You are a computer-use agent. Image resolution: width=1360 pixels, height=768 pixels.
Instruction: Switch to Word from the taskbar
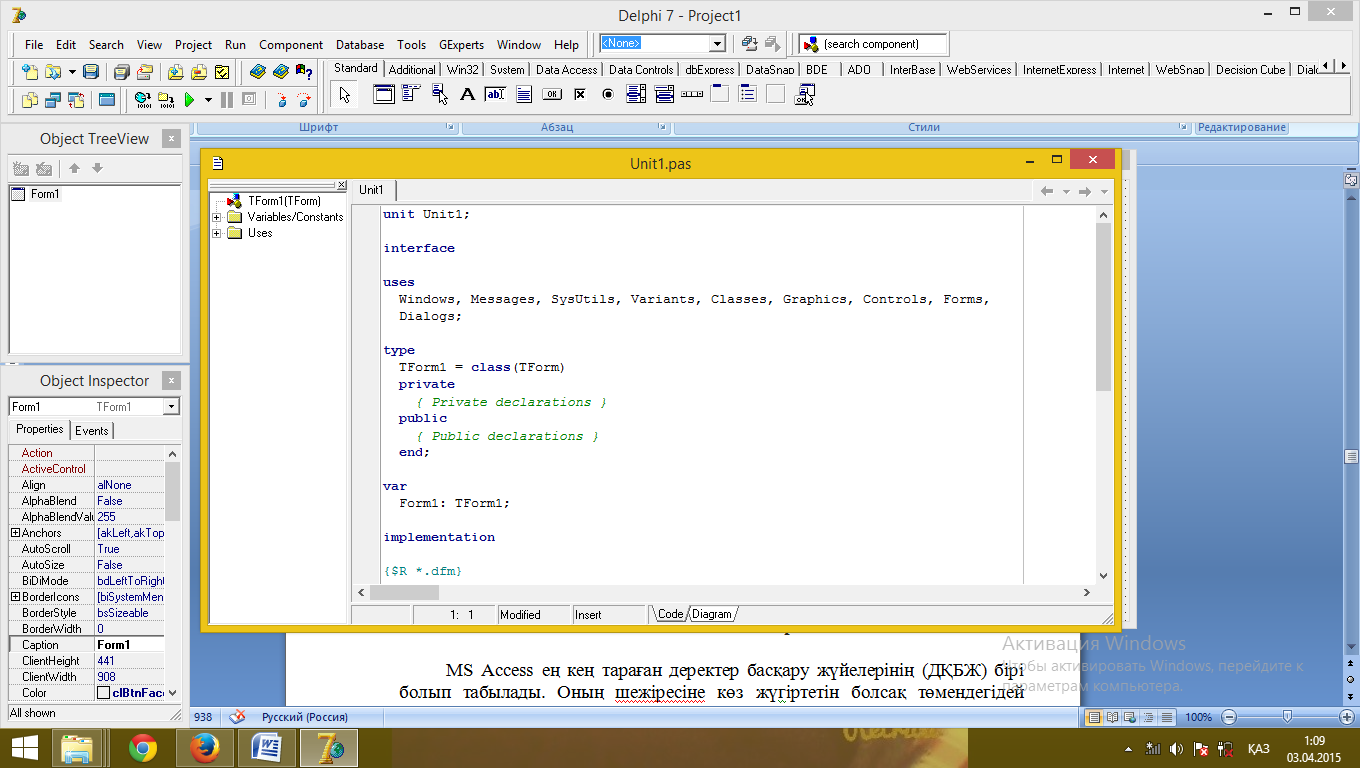pyautogui.click(x=266, y=748)
